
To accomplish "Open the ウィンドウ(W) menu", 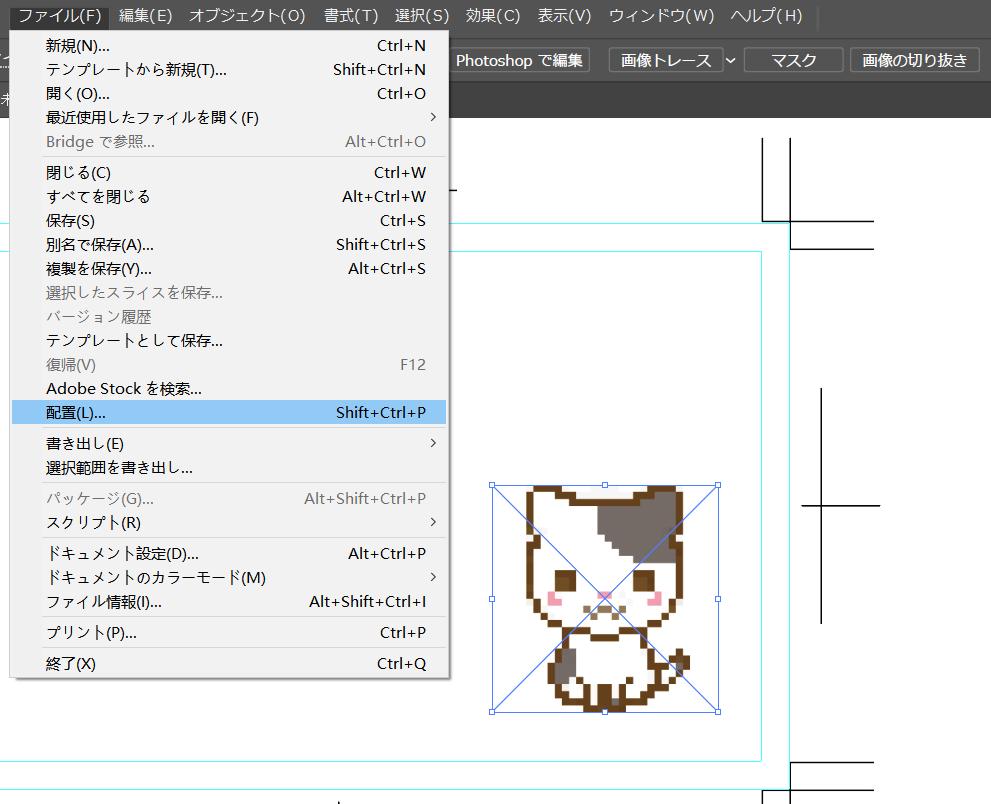I will (x=661, y=16).
